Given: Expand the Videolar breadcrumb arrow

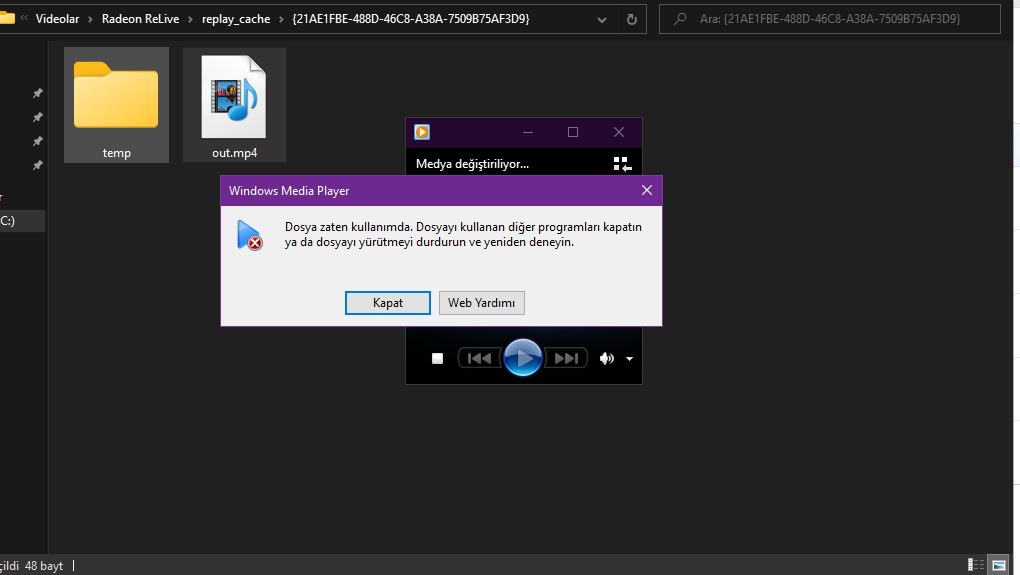Looking at the screenshot, I should click(x=90, y=20).
